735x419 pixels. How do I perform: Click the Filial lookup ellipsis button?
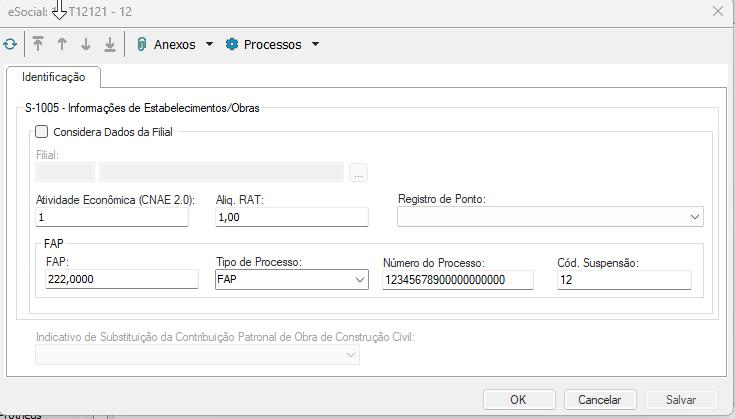tap(359, 173)
